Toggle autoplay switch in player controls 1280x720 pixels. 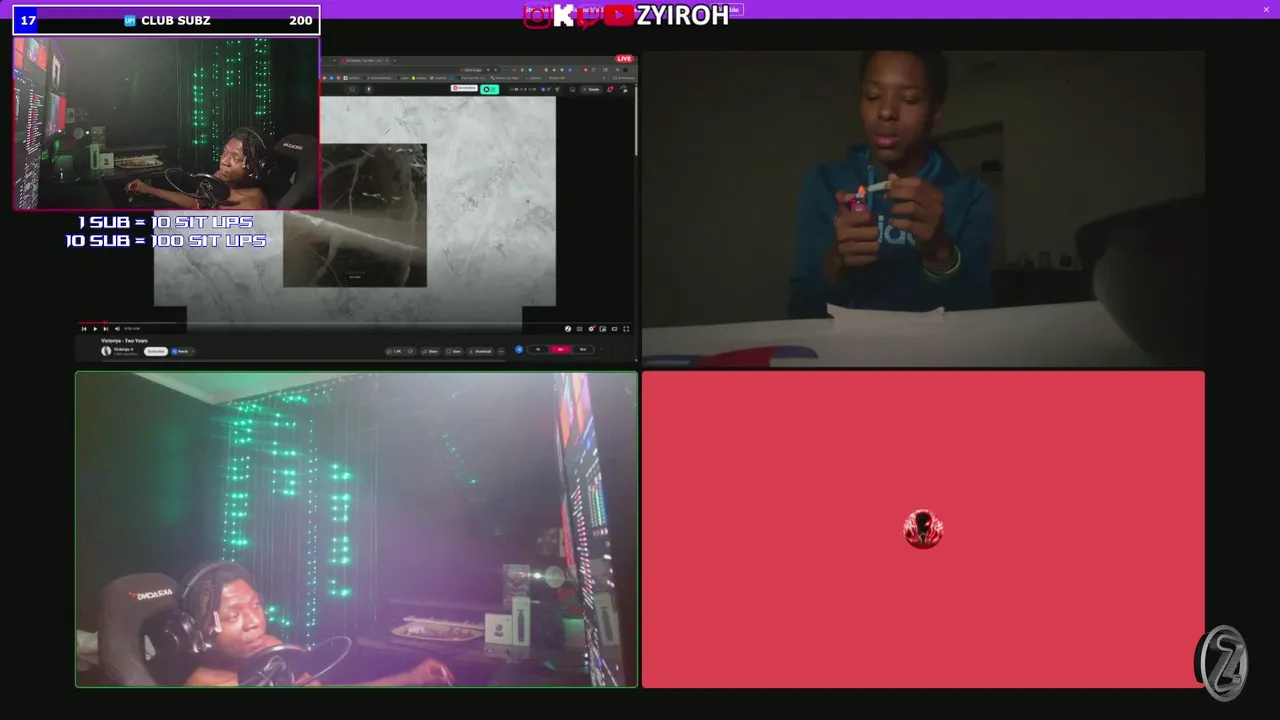[x=568, y=329]
